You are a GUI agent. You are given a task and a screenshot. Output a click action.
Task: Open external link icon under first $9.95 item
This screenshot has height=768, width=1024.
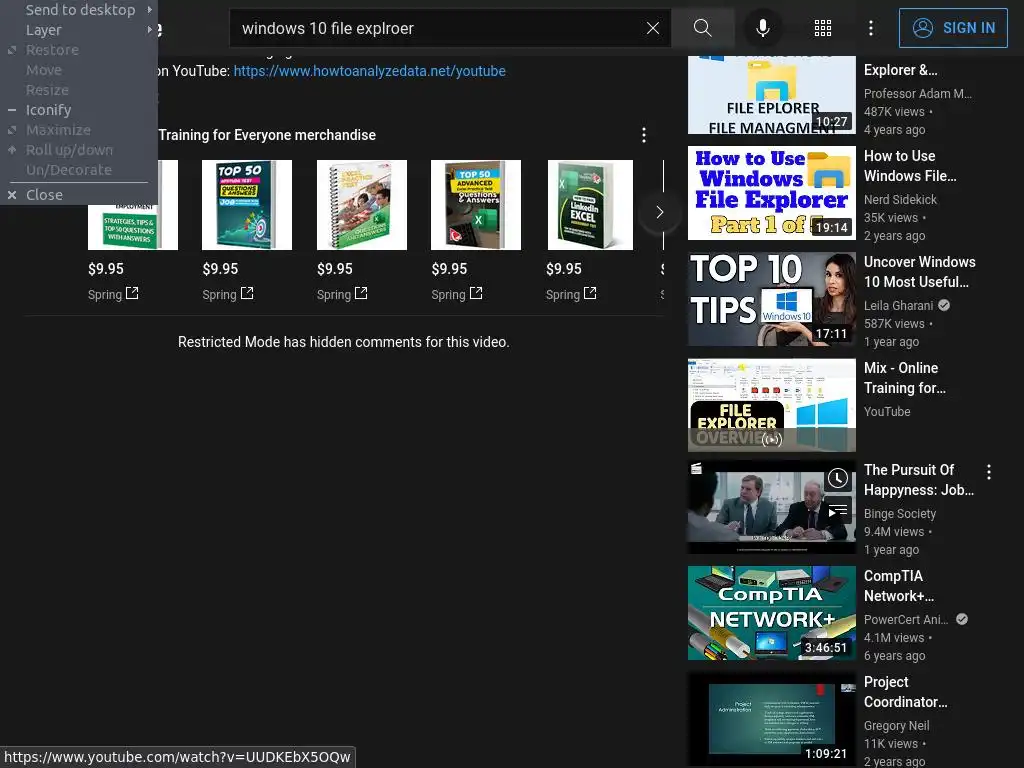132,293
